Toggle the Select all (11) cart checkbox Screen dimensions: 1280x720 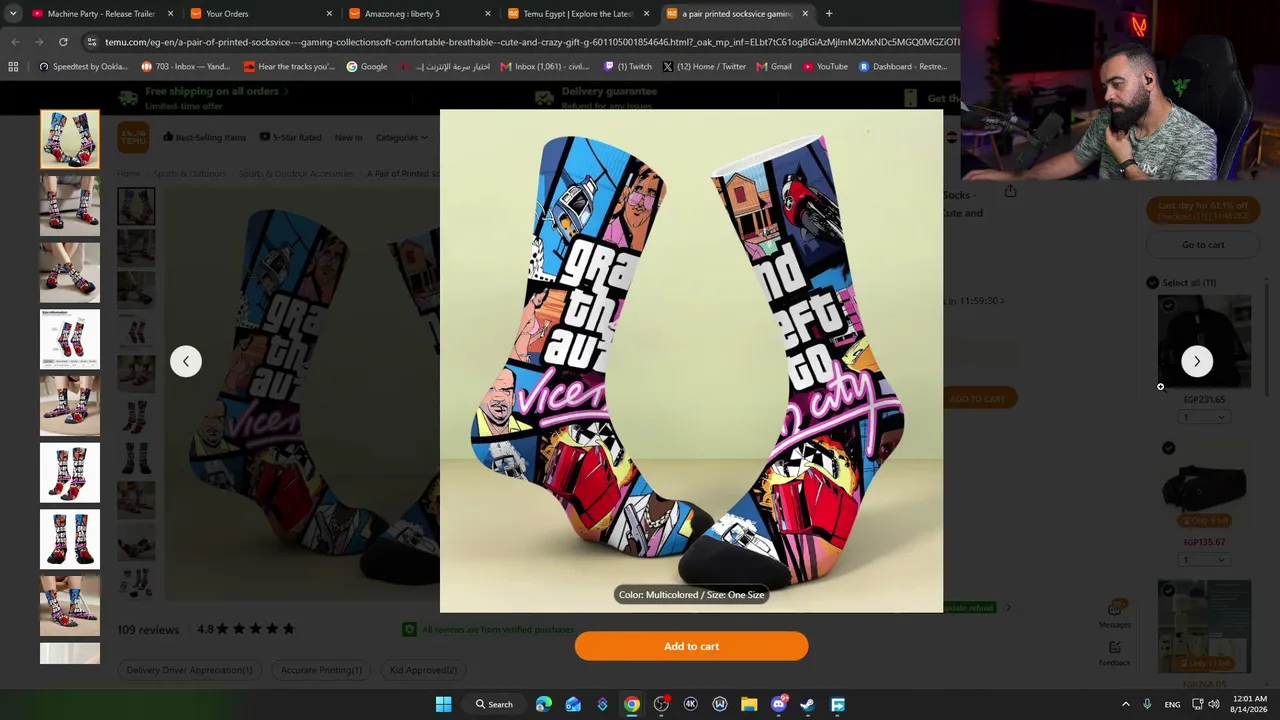1152,283
